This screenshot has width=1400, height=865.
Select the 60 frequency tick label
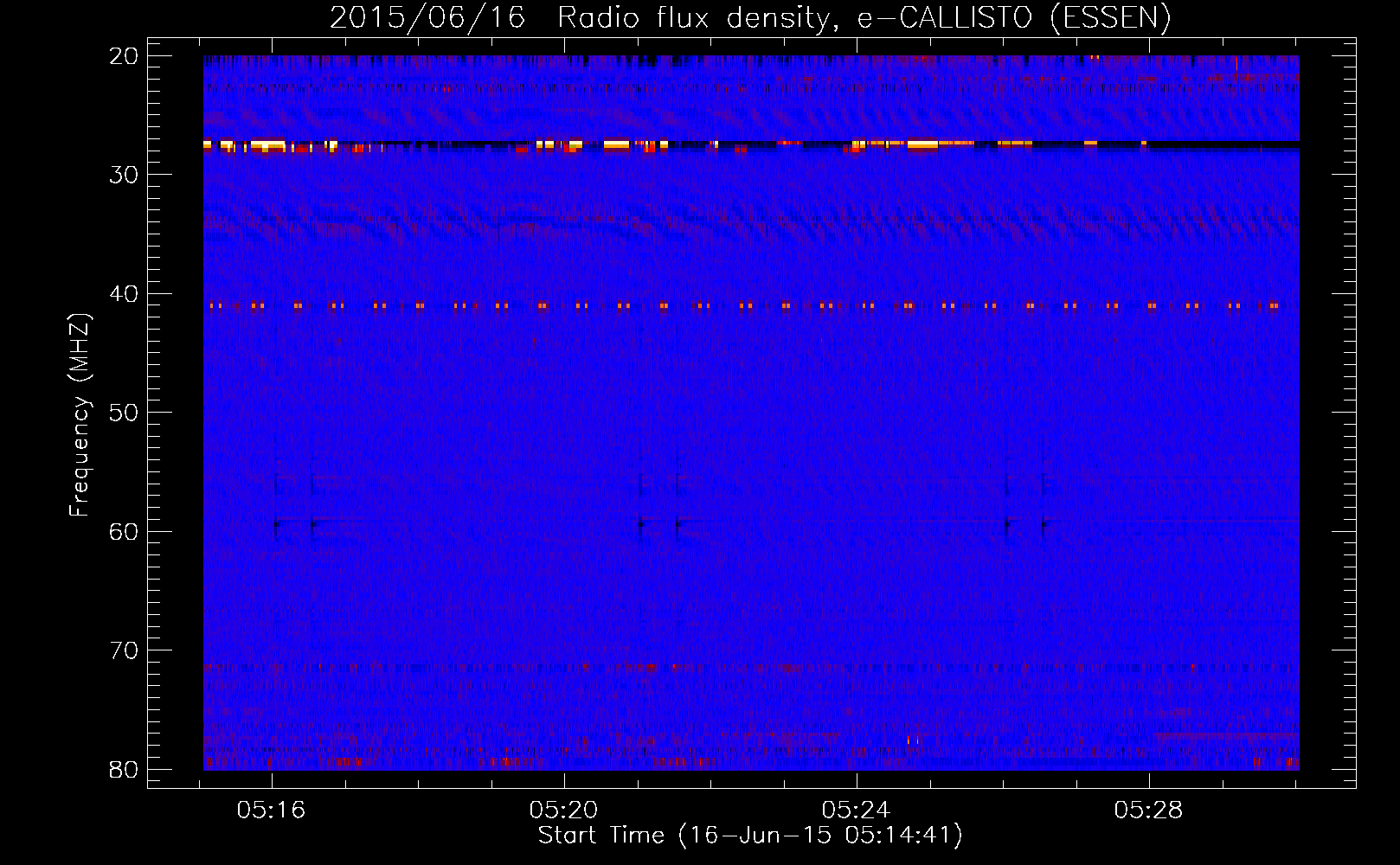pos(125,531)
